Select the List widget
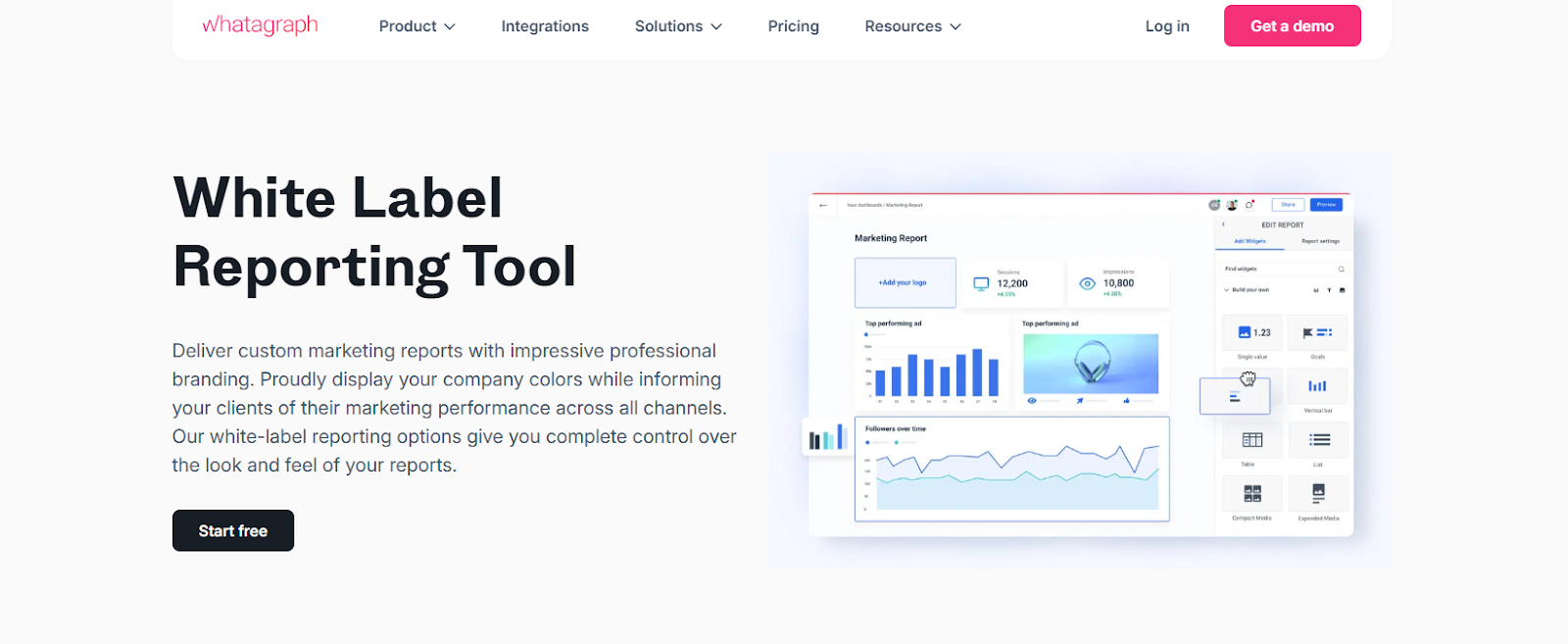Screen dimensions: 1568x644 (x=1319, y=440)
